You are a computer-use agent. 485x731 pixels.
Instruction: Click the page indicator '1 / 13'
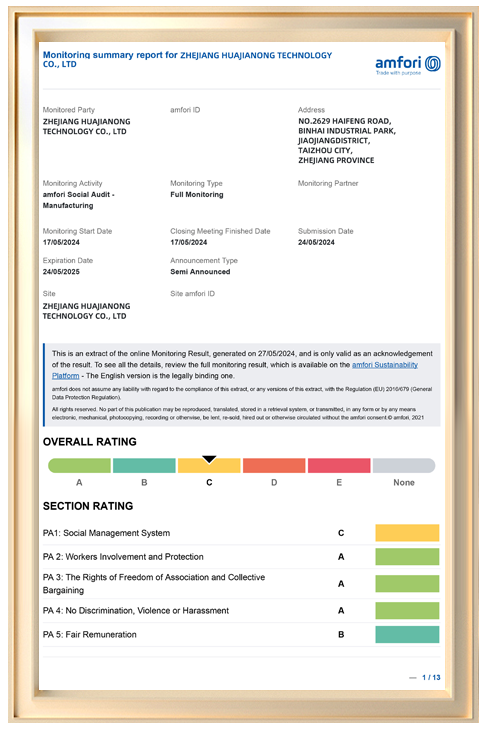point(431,677)
